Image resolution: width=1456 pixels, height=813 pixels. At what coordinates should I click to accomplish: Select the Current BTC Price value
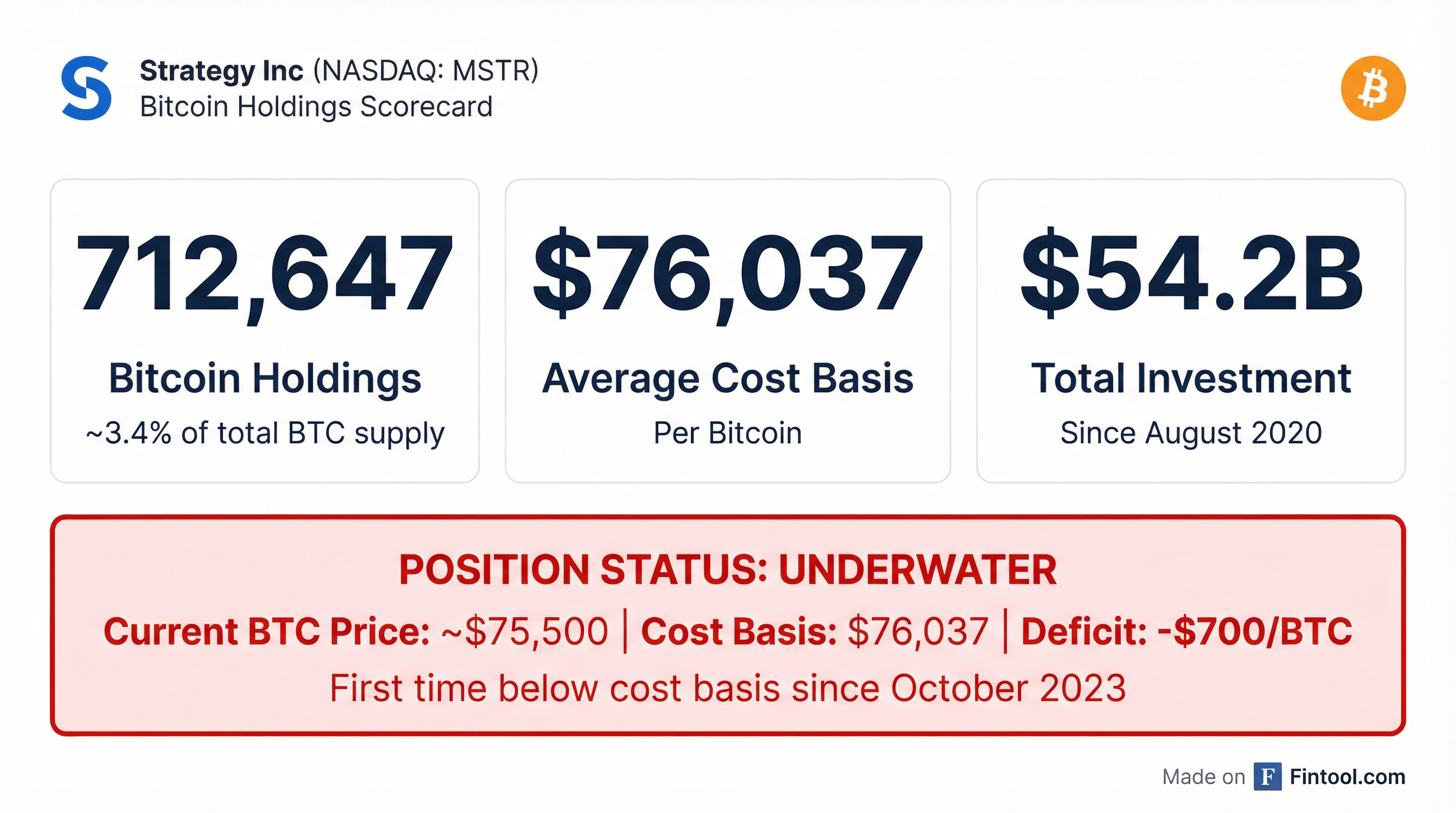(524, 631)
